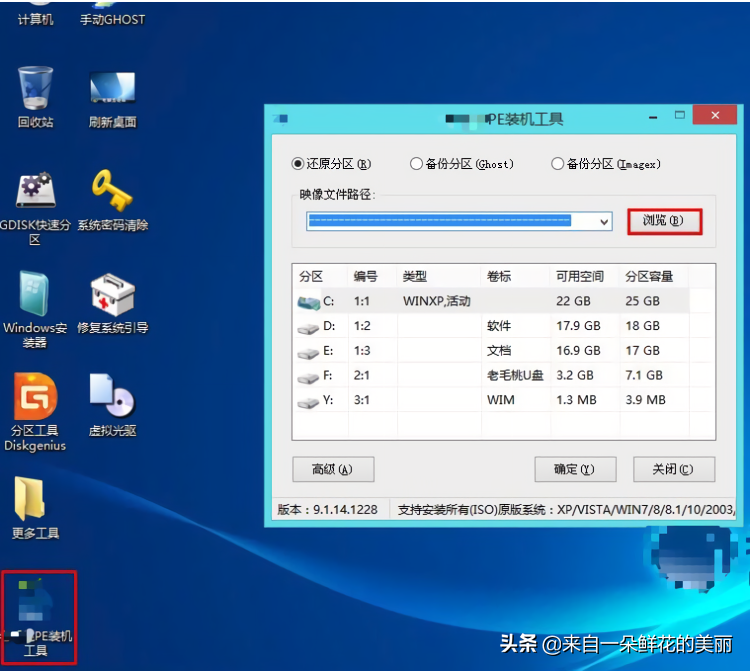Minimize the PE装机工具 window
The height and width of the screenshot is (671, 750).
(x=653, y=117)
